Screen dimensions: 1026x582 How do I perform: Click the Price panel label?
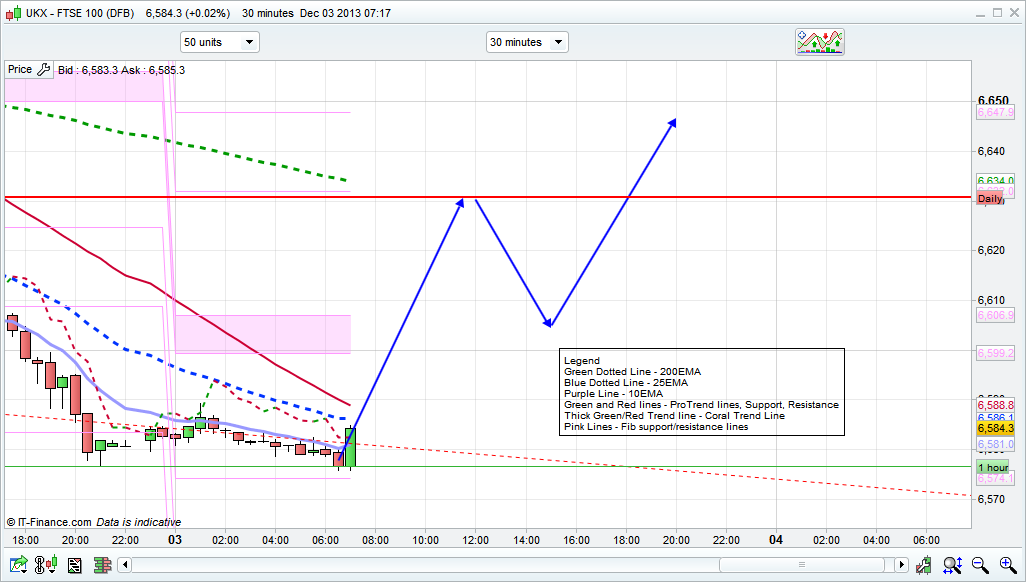tap(20, 70)
